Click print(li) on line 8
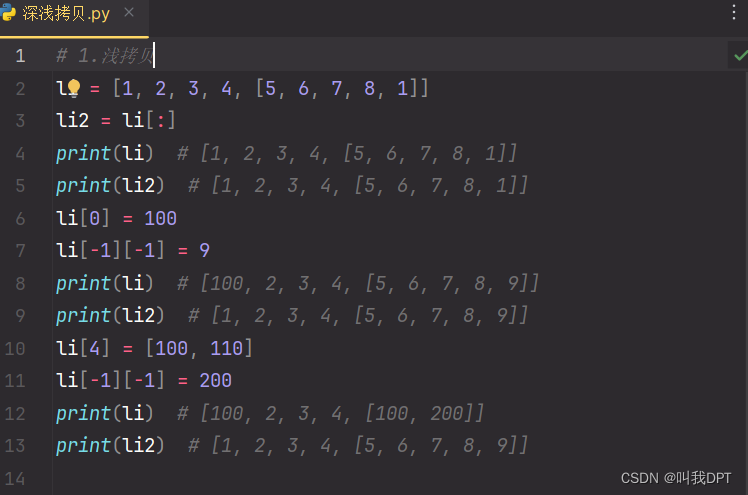748x495 pixels. click(104, 283)
